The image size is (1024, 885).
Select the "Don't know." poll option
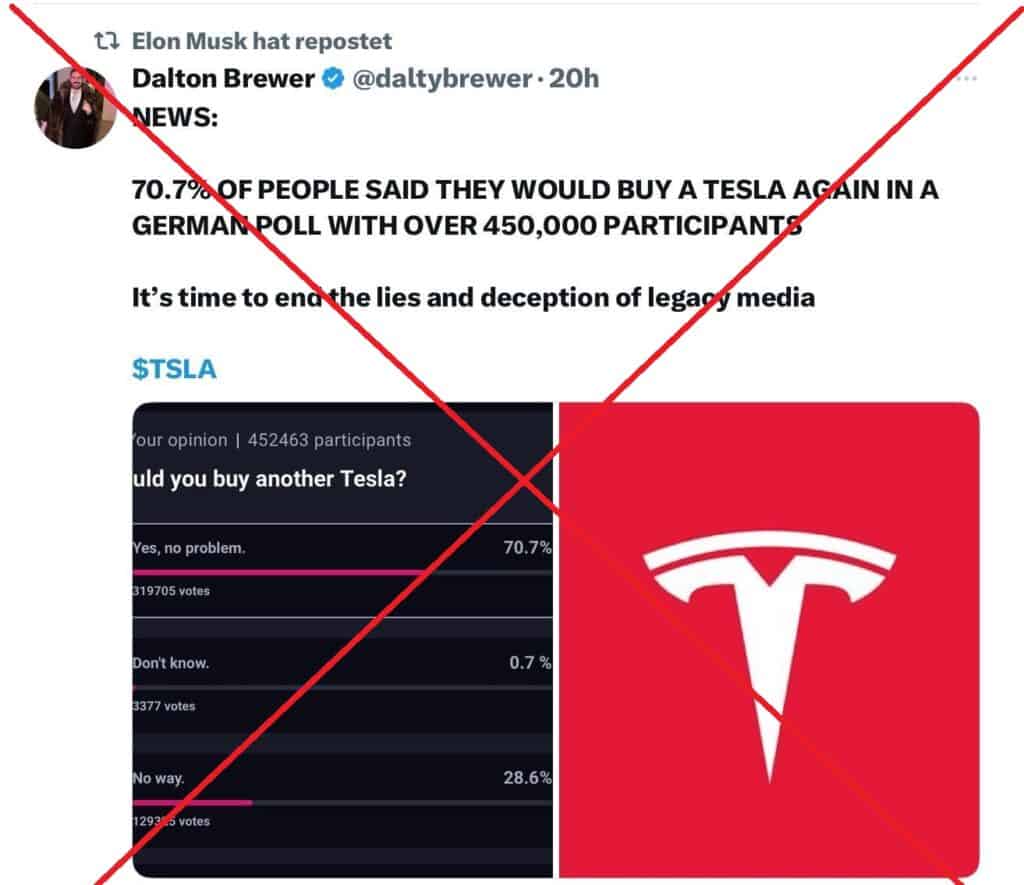[171, 663]
